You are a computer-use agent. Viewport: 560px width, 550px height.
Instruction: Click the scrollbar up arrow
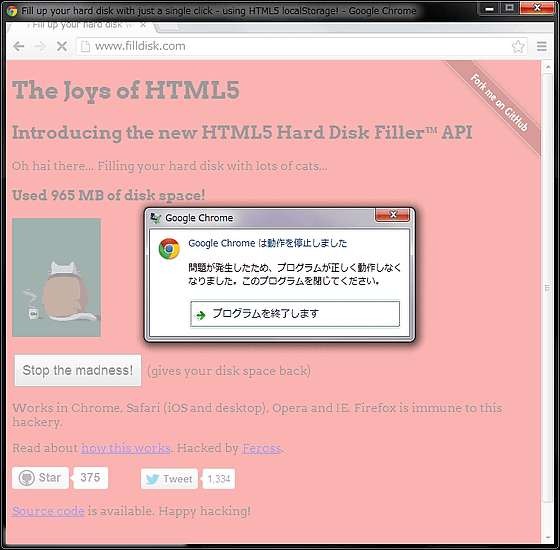pos(548,66)
